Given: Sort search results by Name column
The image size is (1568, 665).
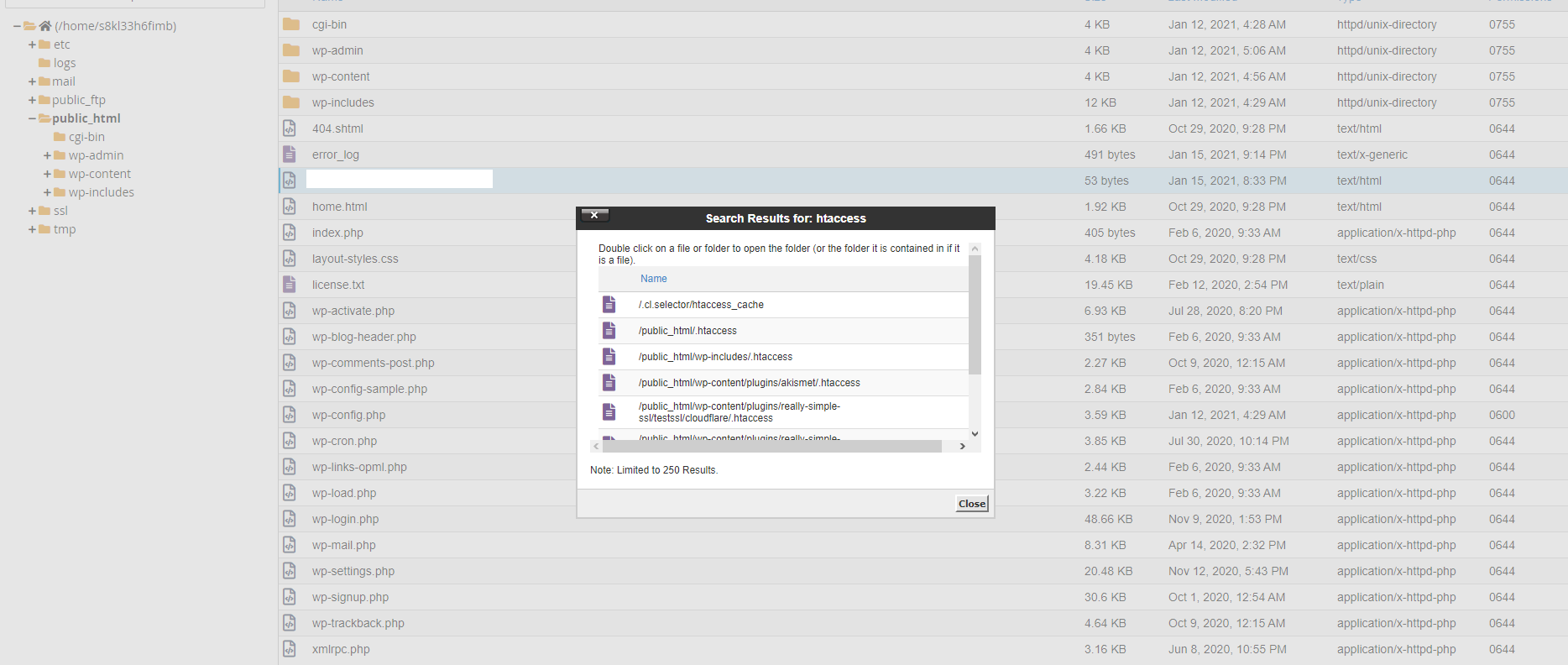Looking at the screenshot, I should tap(654, 279).
